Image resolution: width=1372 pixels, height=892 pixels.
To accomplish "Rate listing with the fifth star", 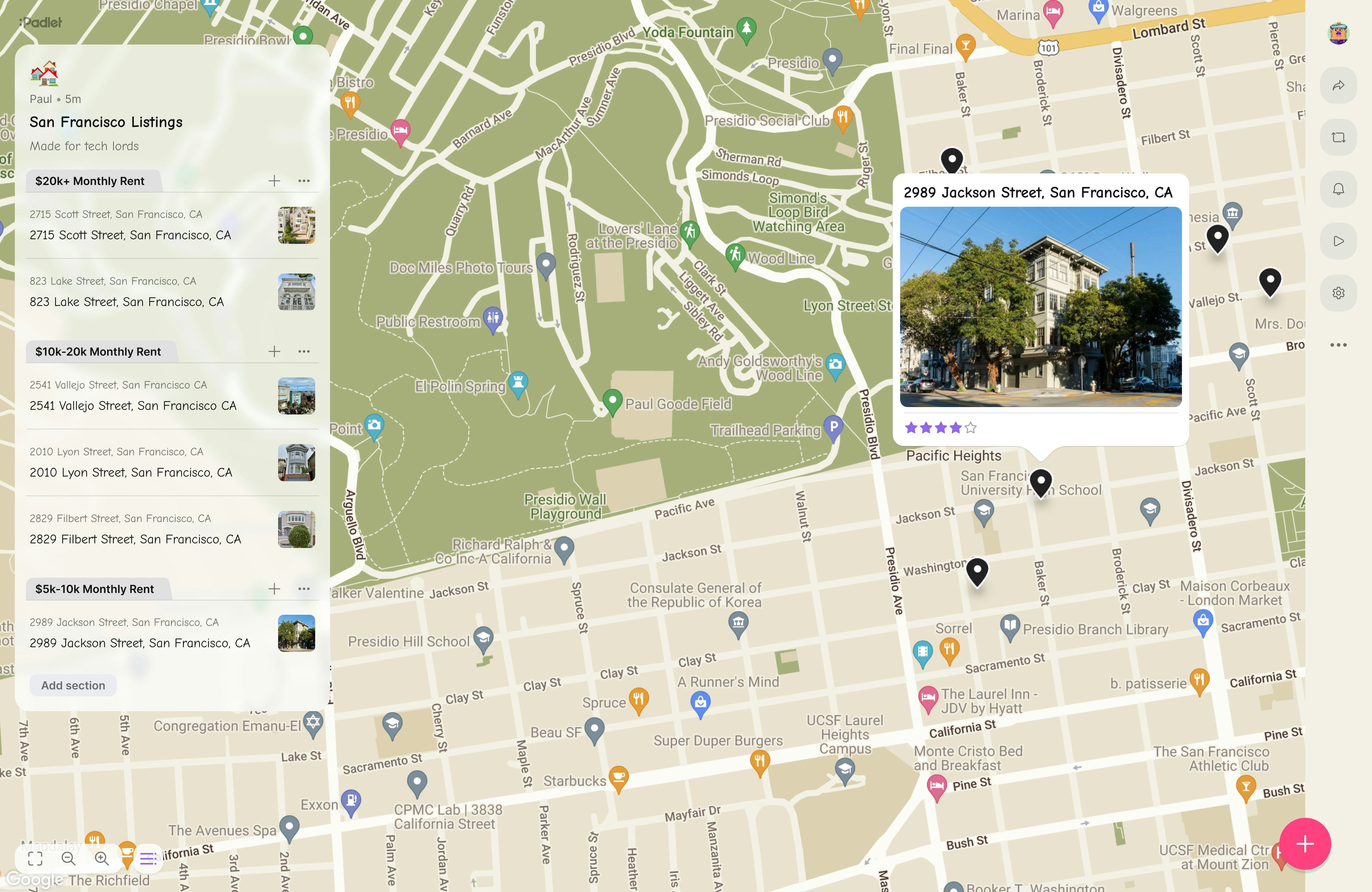I will (x=971, y=428).
